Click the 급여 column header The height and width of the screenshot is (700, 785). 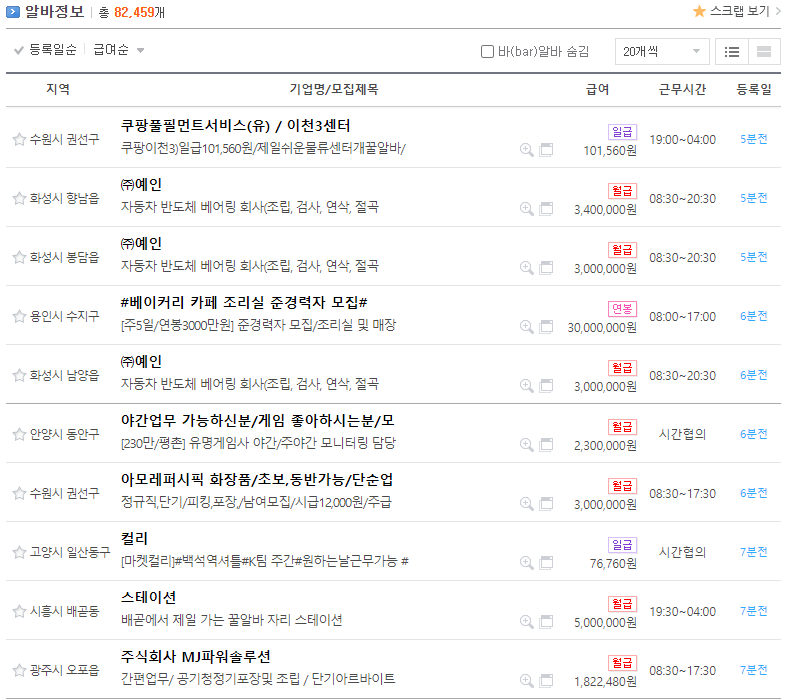coord(597,90)
